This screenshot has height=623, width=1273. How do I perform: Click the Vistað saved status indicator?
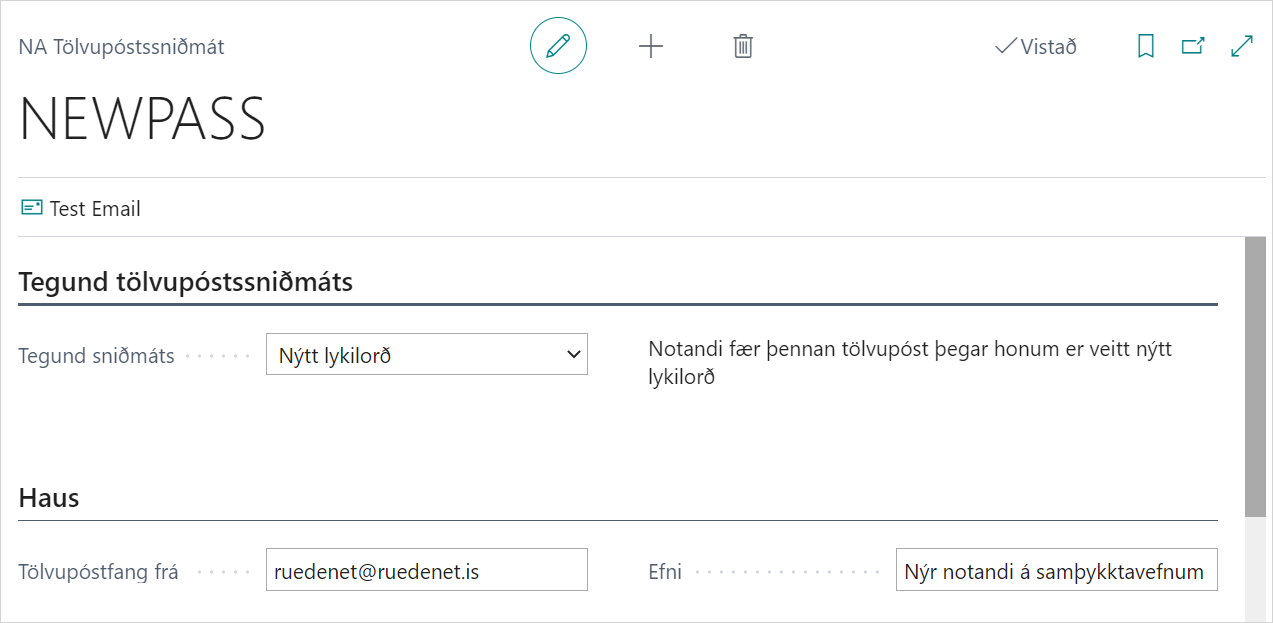[1036, 46]
